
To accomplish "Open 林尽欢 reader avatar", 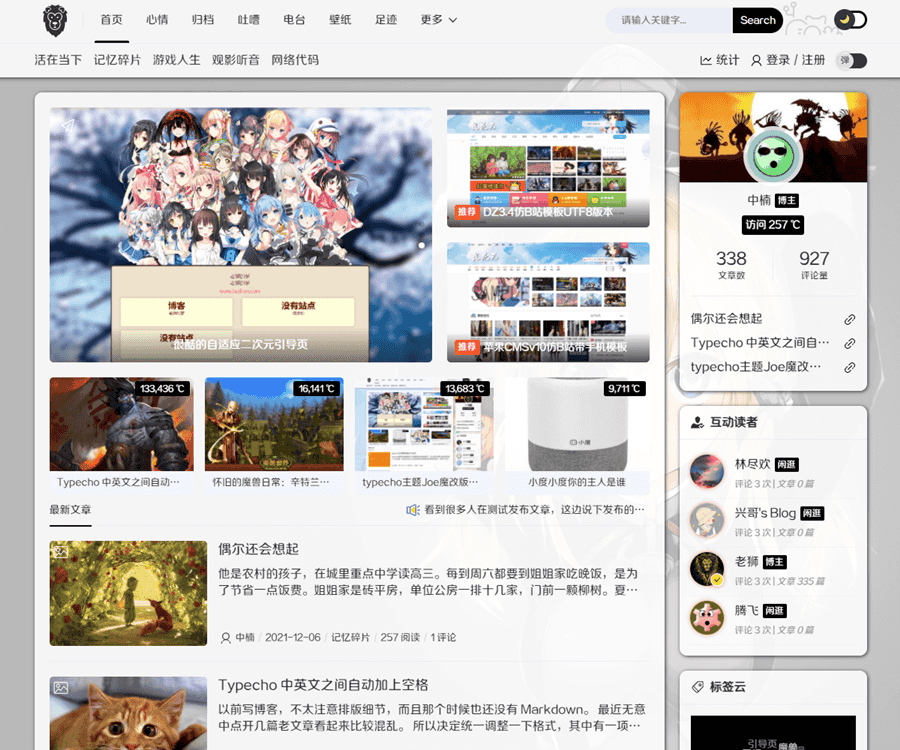I will pyautogui.click(x=707, y=472).
